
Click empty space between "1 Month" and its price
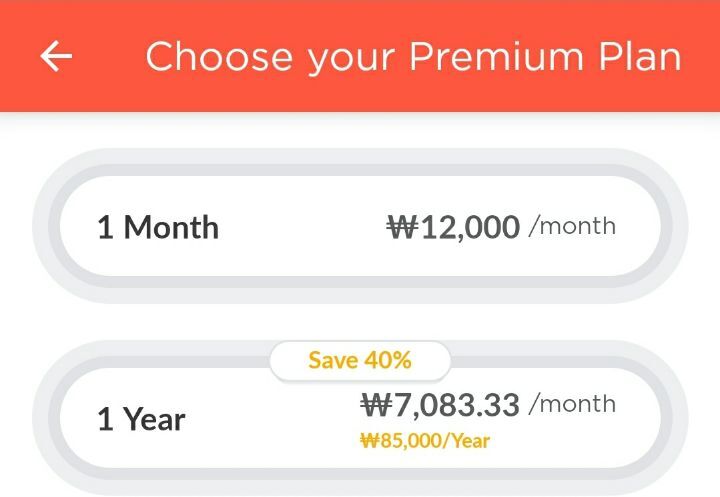click(300, 227)
